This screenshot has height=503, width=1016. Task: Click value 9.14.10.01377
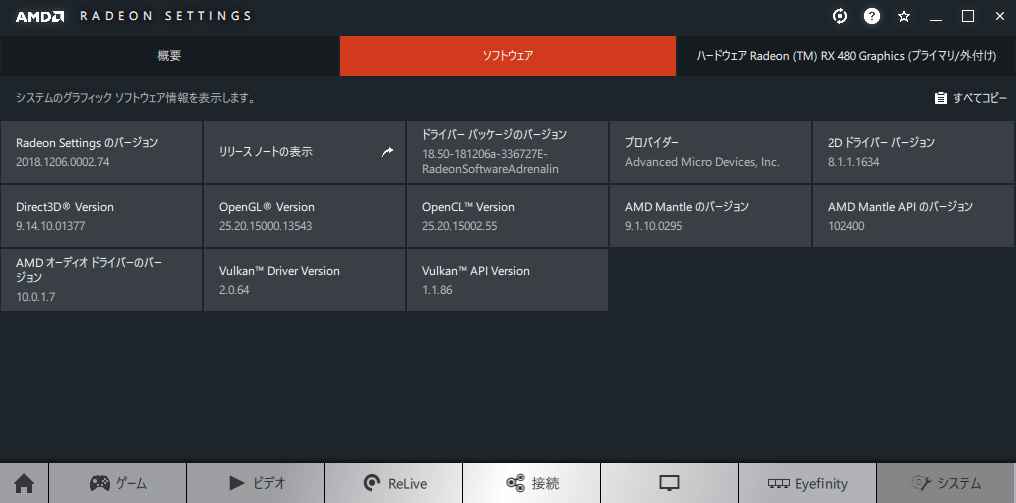coord(51,226)
